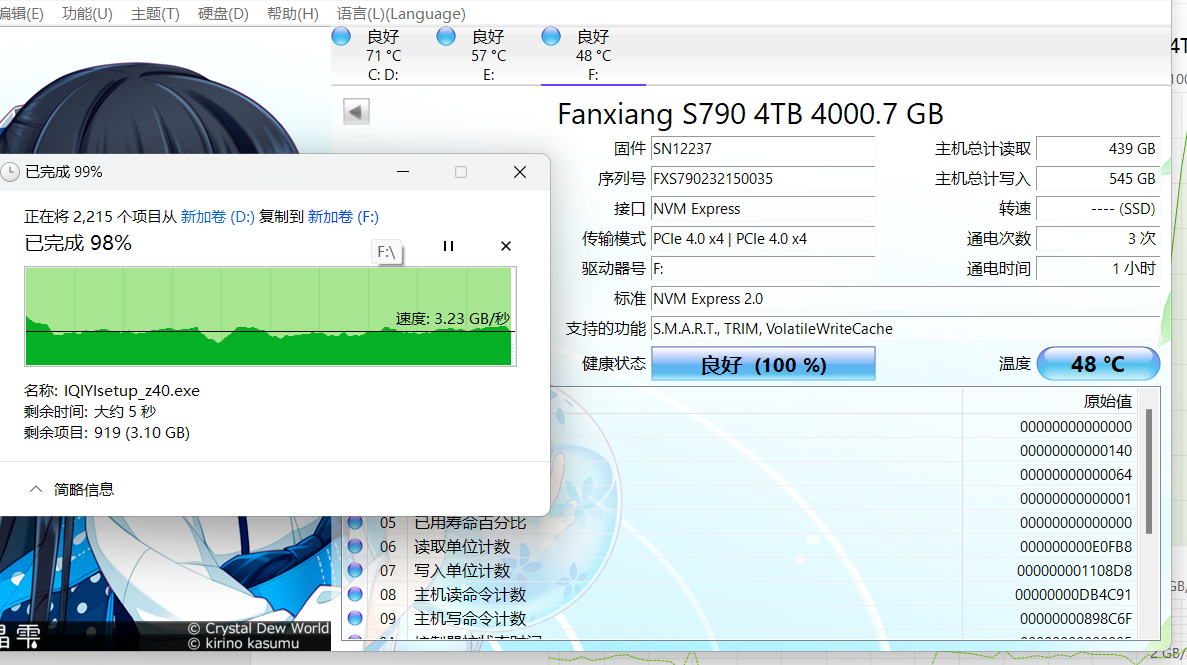Open the 语言(L)(Language) menu
This screenshot has height=665, width=1187.
(x=401, y=14)
